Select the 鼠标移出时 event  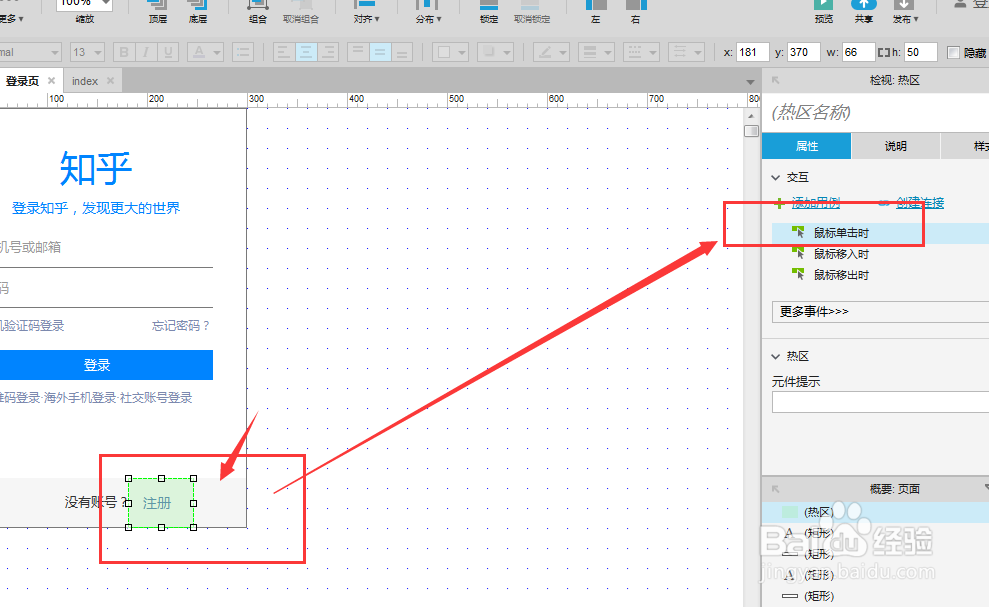pos(841,274)
